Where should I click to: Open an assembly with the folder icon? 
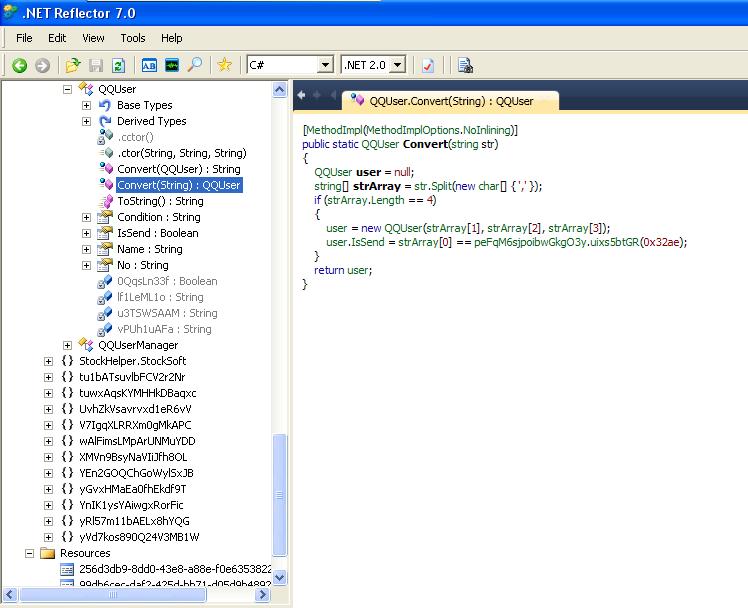coord(73,65)
